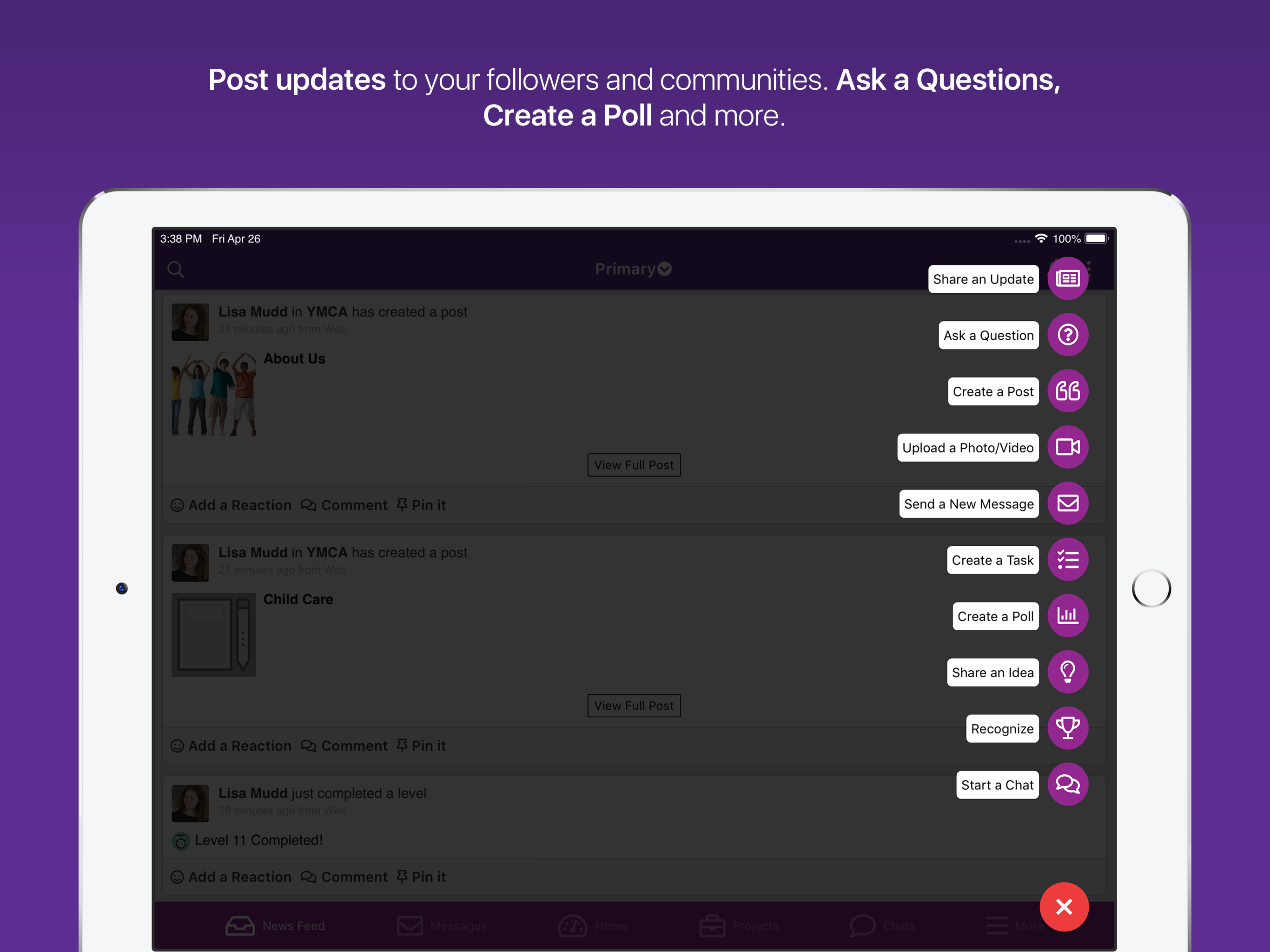Tap the Ask a Question circle icon

(x=1067, y=335)
